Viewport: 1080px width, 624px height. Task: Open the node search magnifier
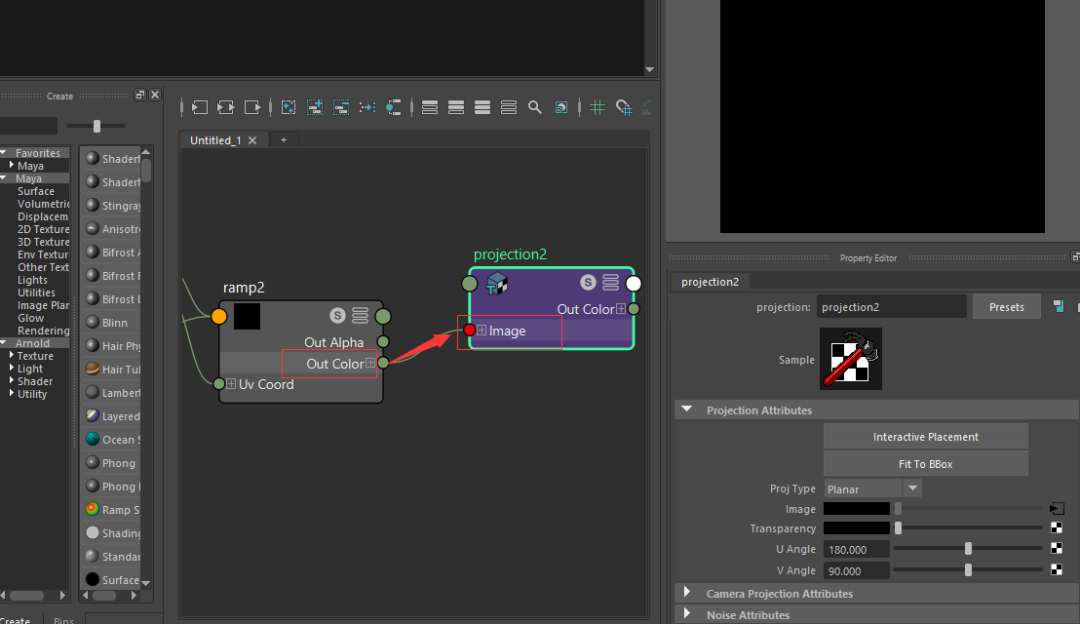click(x=534, y=107)
